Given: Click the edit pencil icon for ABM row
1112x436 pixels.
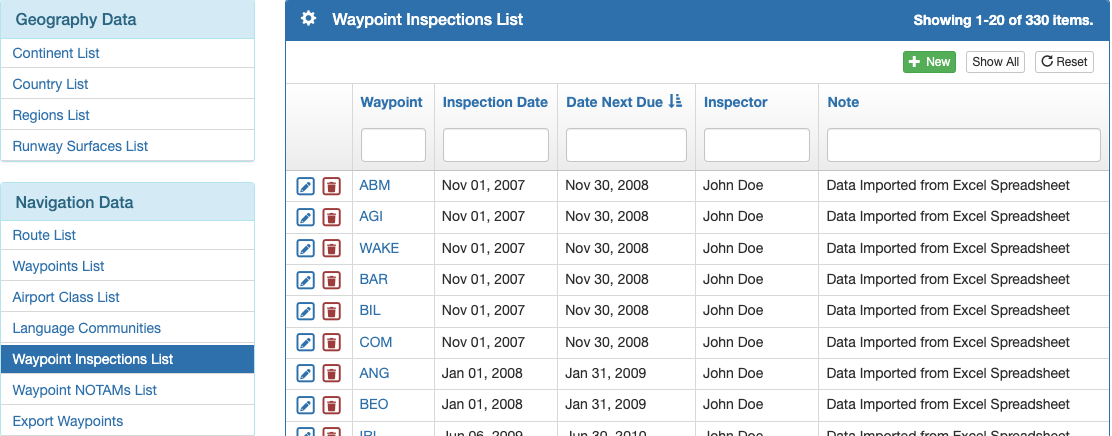Looking at the screenshot, I should click(305, 186).
